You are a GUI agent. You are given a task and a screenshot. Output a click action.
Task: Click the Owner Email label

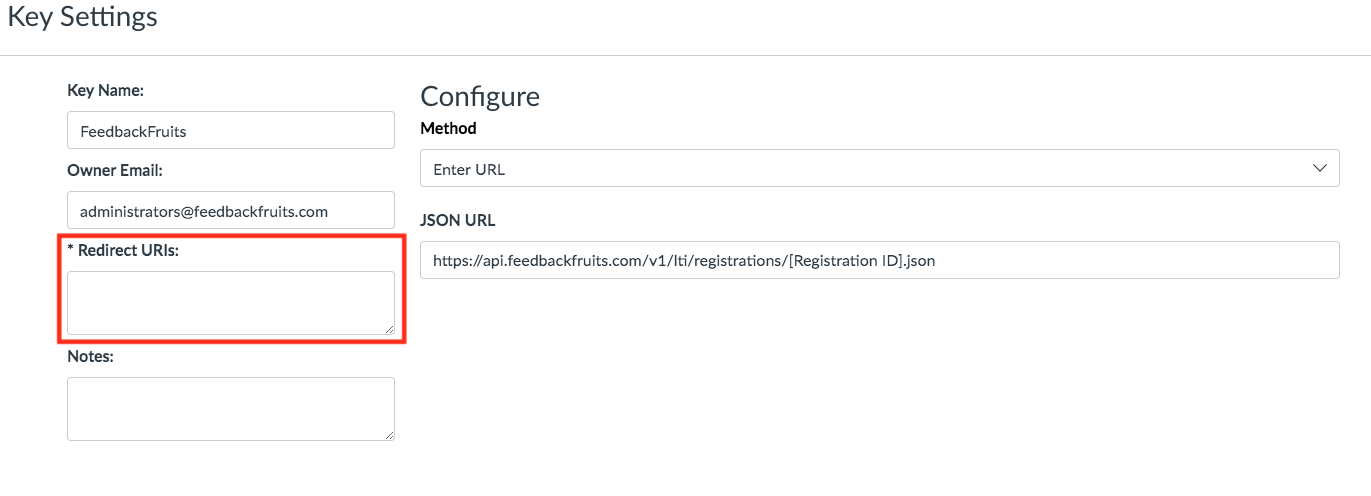point(114,170)
